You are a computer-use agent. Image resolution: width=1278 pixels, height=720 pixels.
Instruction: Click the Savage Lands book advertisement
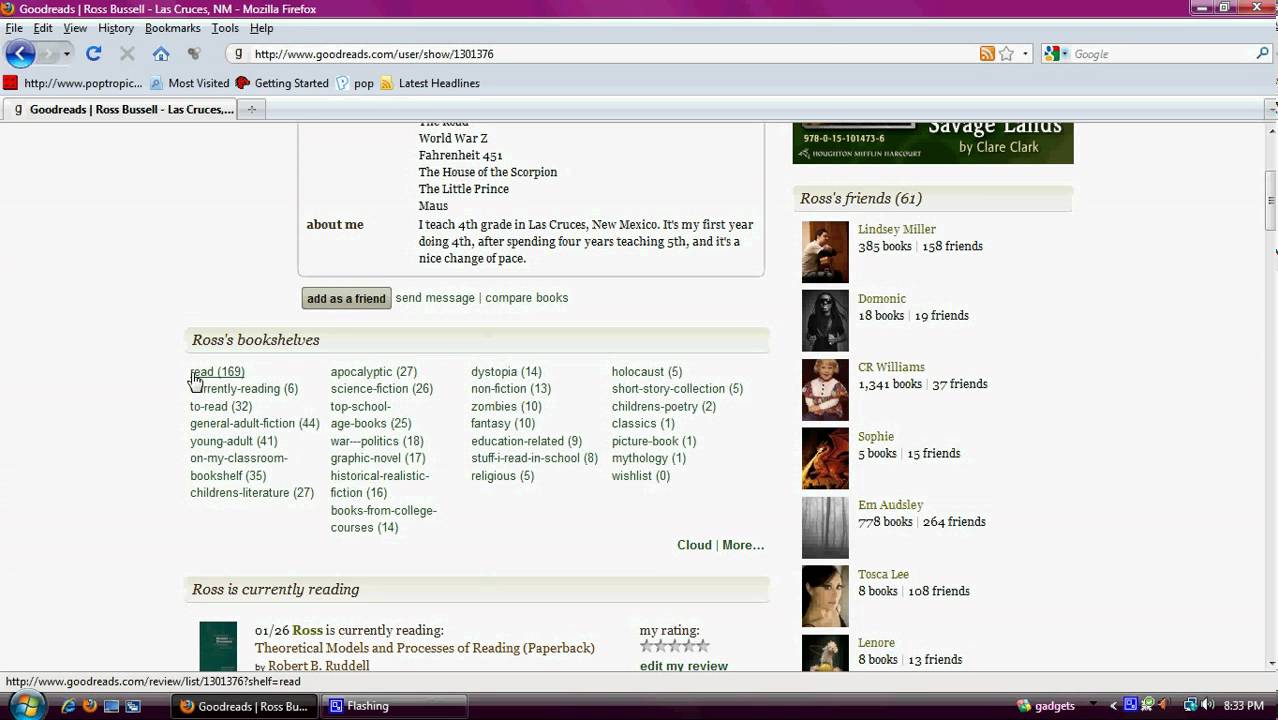point(933,143)
